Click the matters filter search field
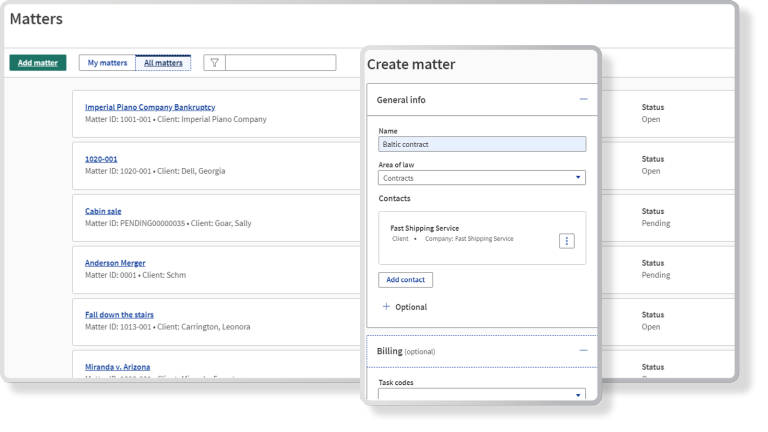This screenshot has height=432, width=768. pyautogui.click(x=280, y=63)
